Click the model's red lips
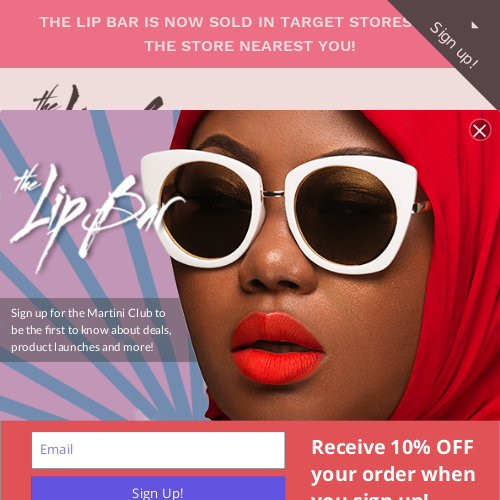Screen dimensions: 500x500 (277, 347)
